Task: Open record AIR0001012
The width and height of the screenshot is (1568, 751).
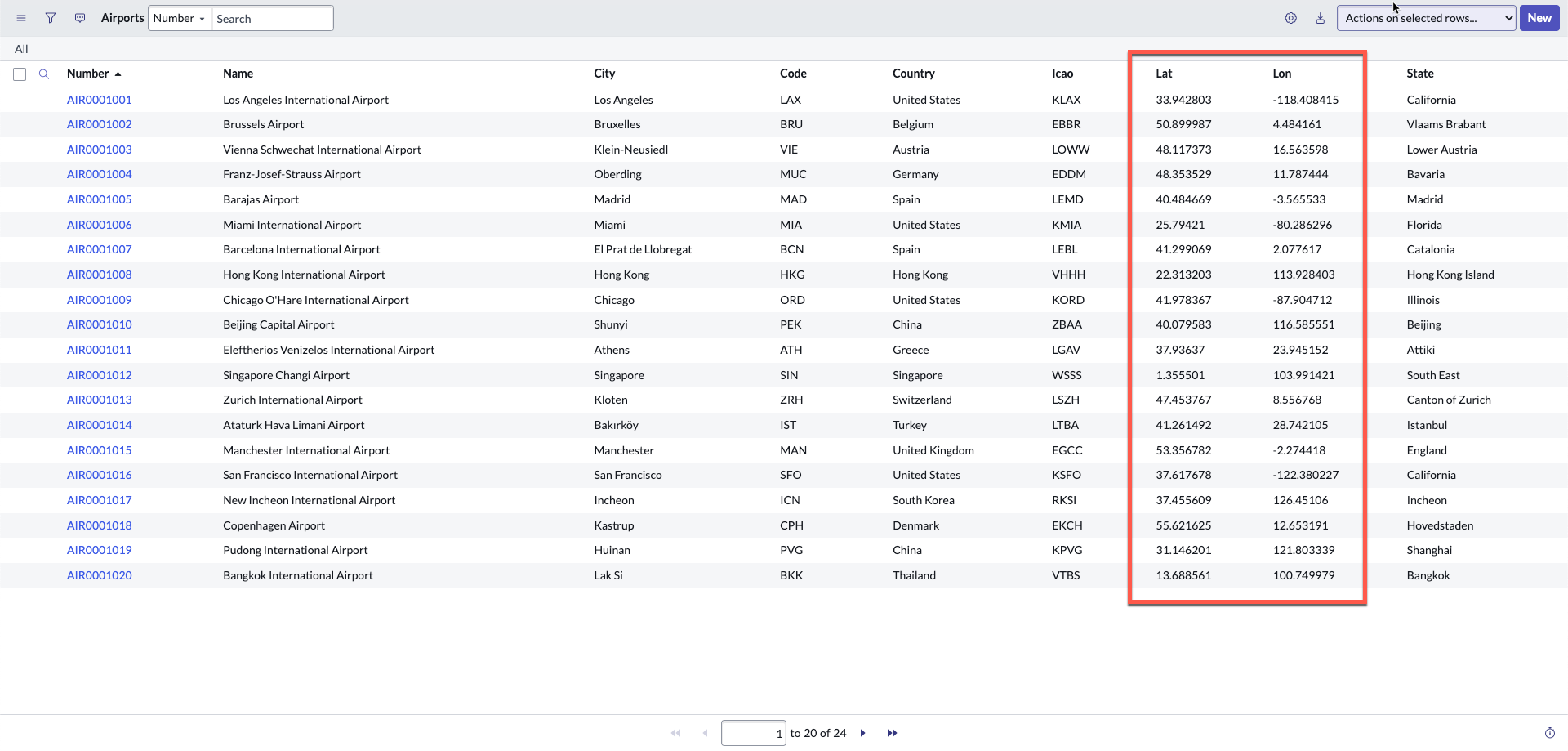Action: [x=100, y=375]
